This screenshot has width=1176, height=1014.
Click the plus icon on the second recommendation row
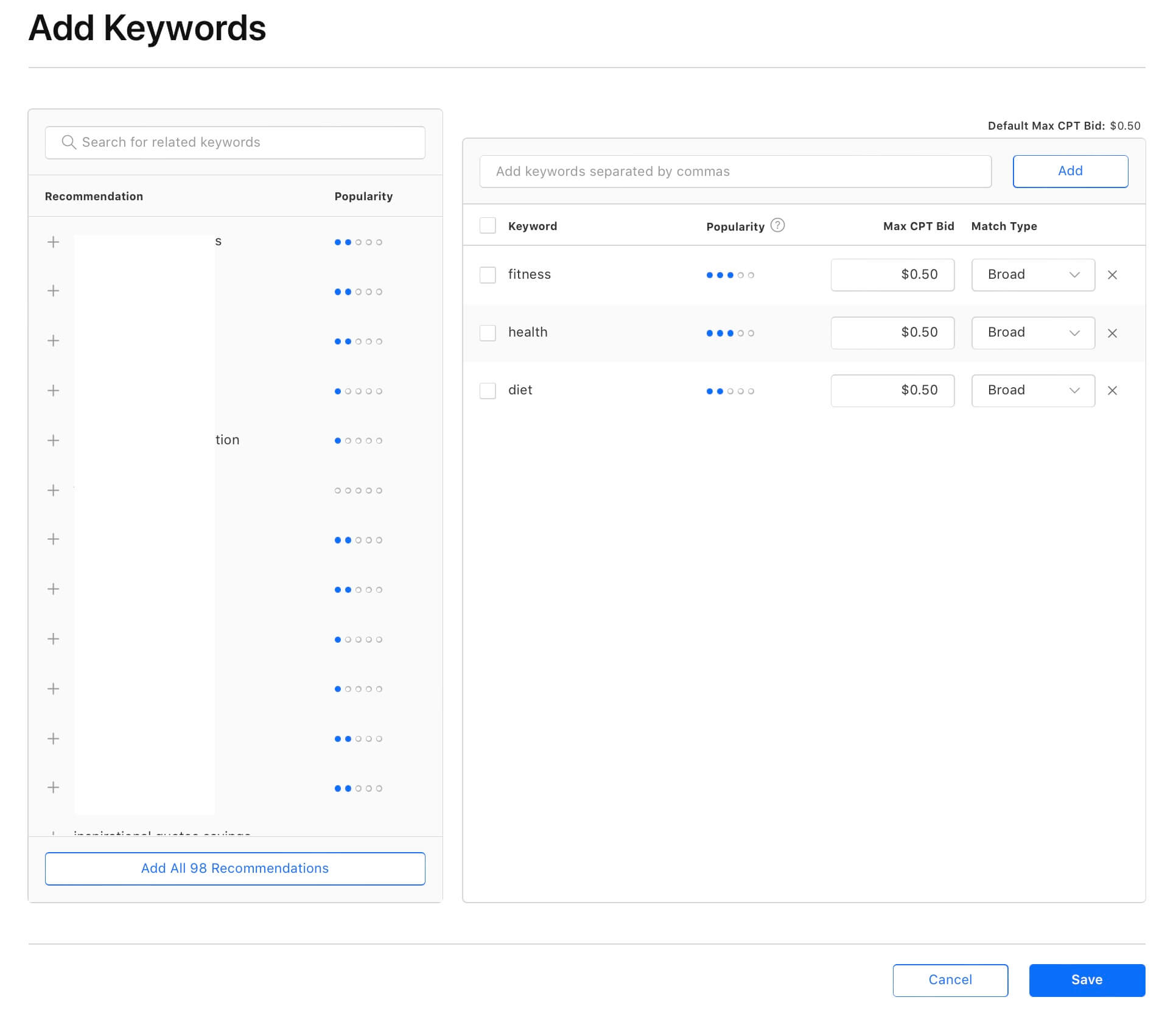53,290
